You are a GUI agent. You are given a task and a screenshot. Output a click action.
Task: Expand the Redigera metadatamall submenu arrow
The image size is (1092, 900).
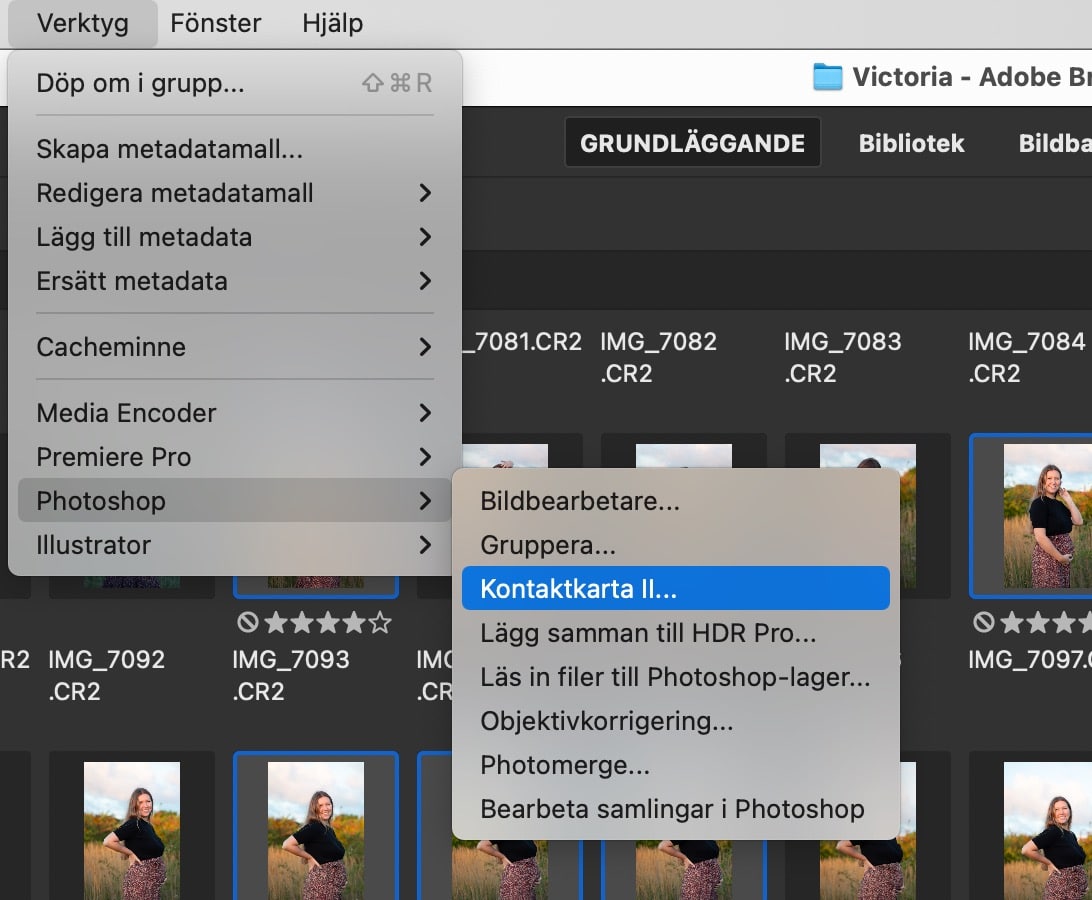point(425,193)
